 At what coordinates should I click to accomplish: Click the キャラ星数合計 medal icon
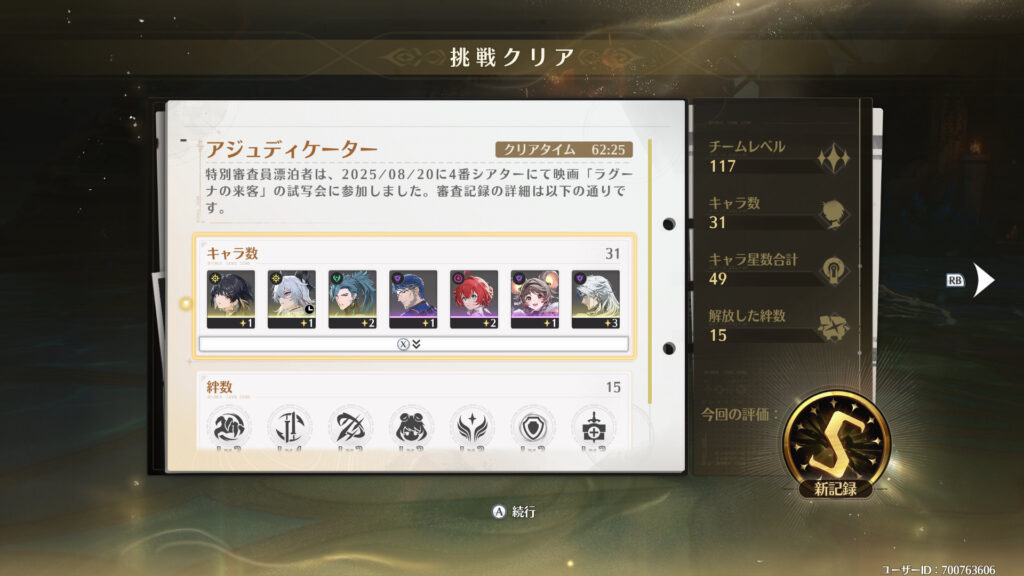(834, 270)
